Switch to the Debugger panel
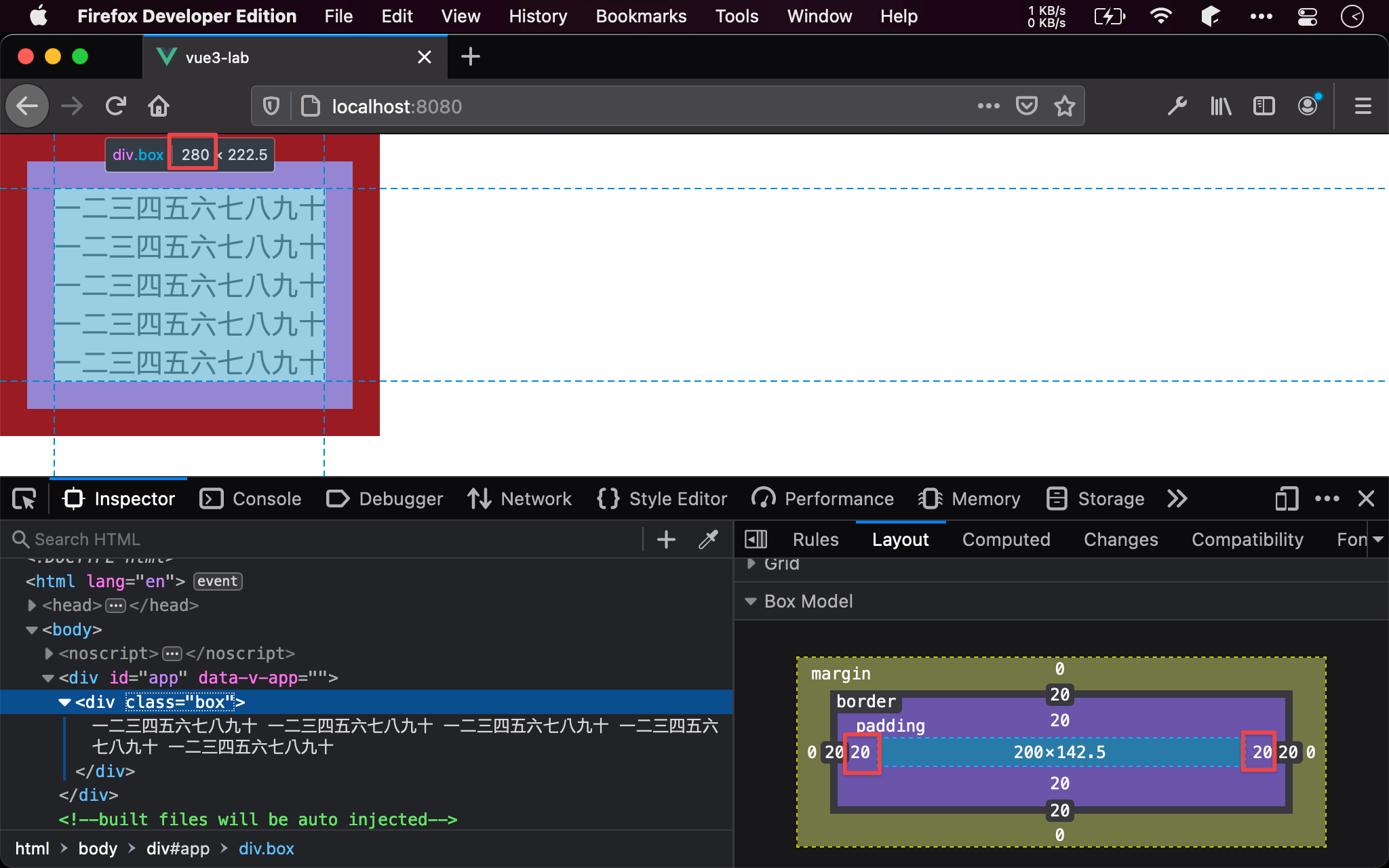Image resolution: width=1389 pixels, height=868 pixels. (x=384, y=499)
